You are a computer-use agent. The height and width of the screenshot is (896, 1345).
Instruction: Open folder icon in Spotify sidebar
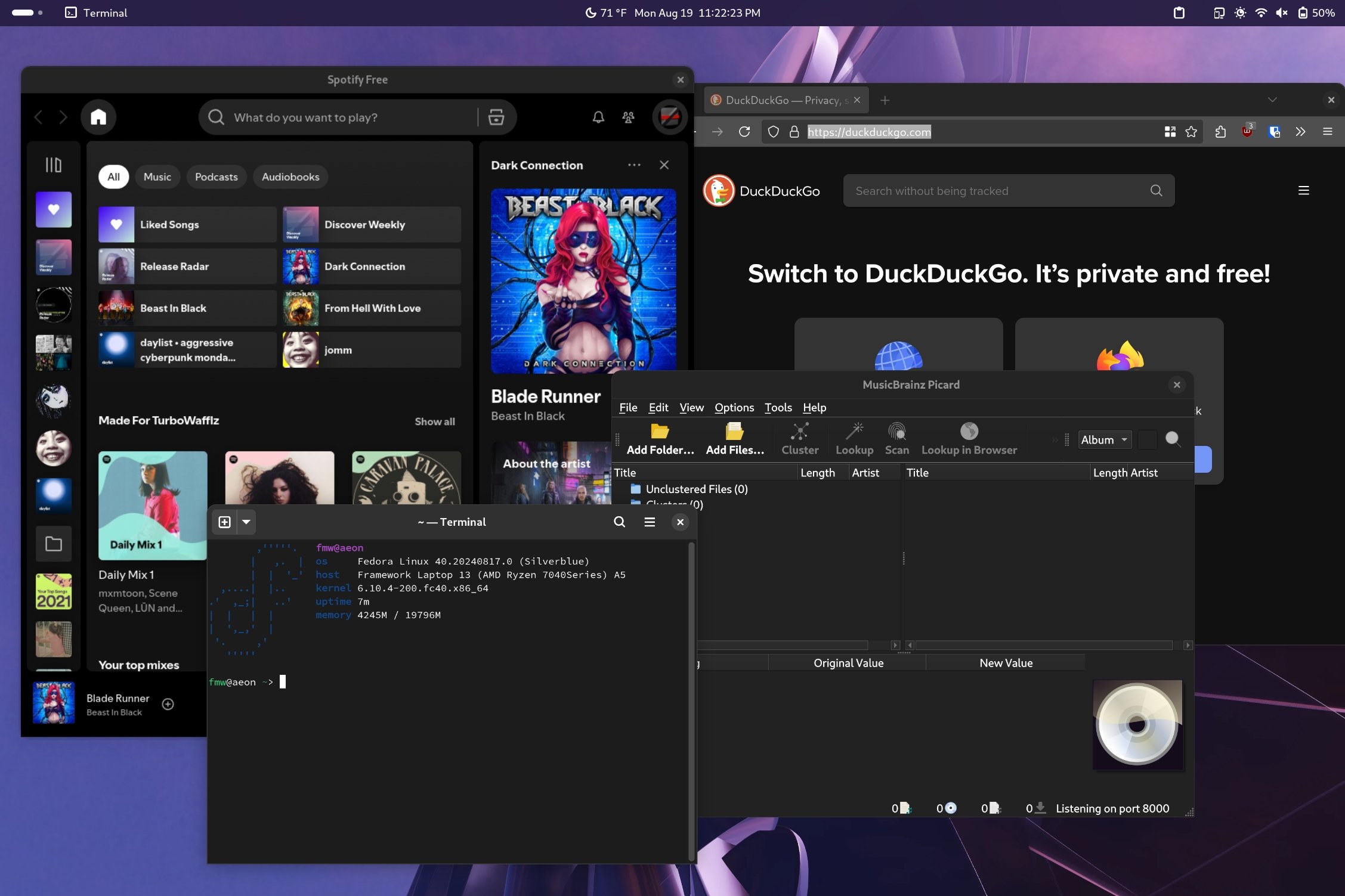point(54,544)
